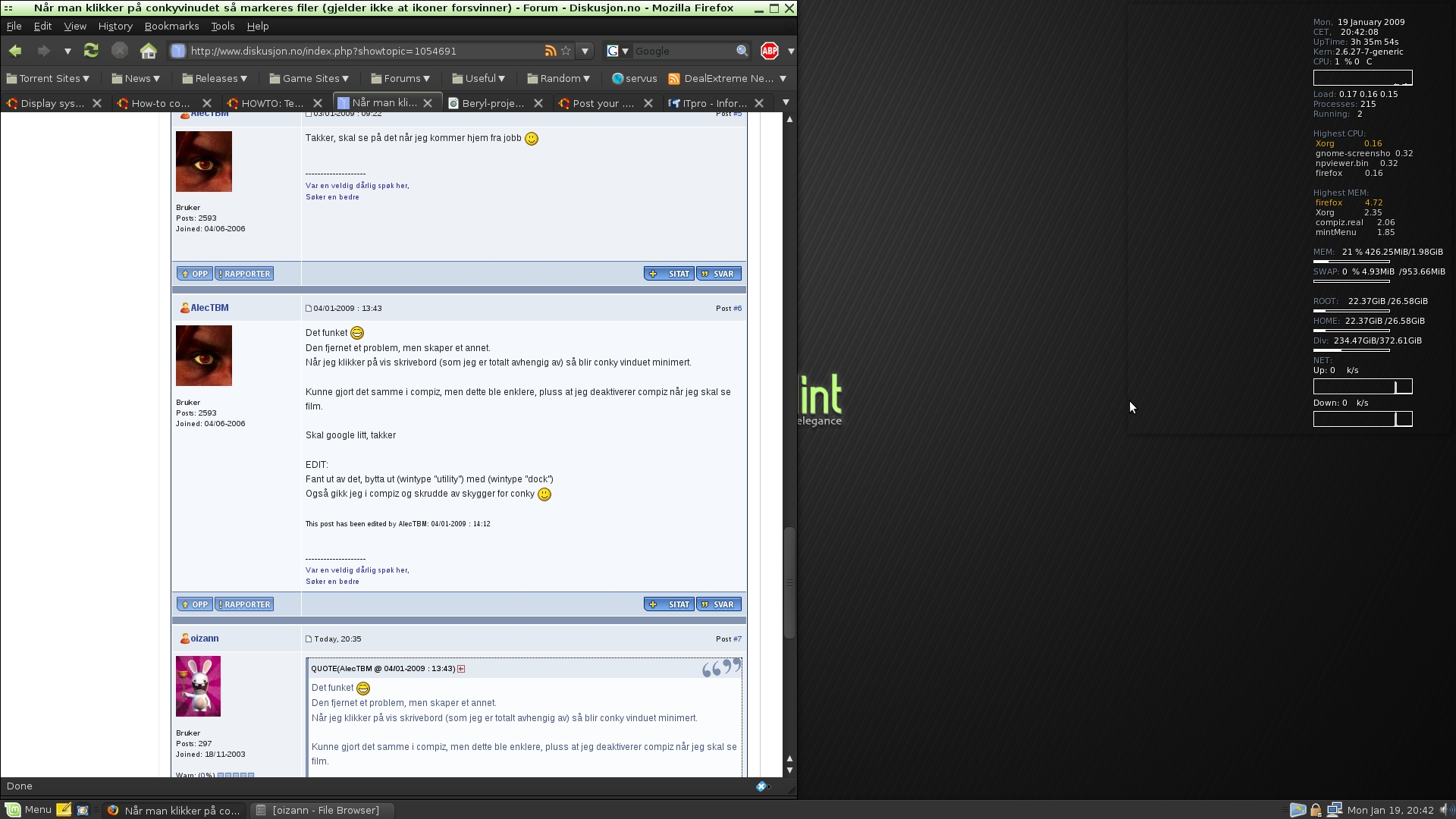Open the Edit menu
The image size is (1456, 819).
point(42,26)
